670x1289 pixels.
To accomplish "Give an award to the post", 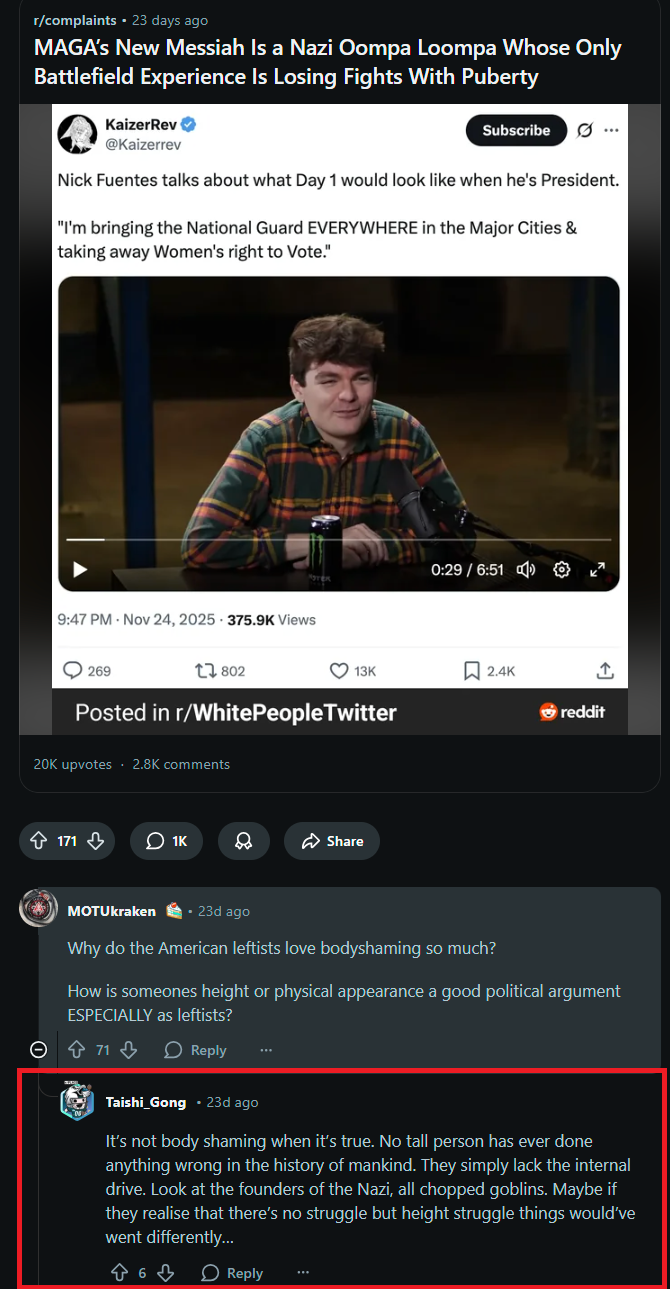I will (243, 841).
